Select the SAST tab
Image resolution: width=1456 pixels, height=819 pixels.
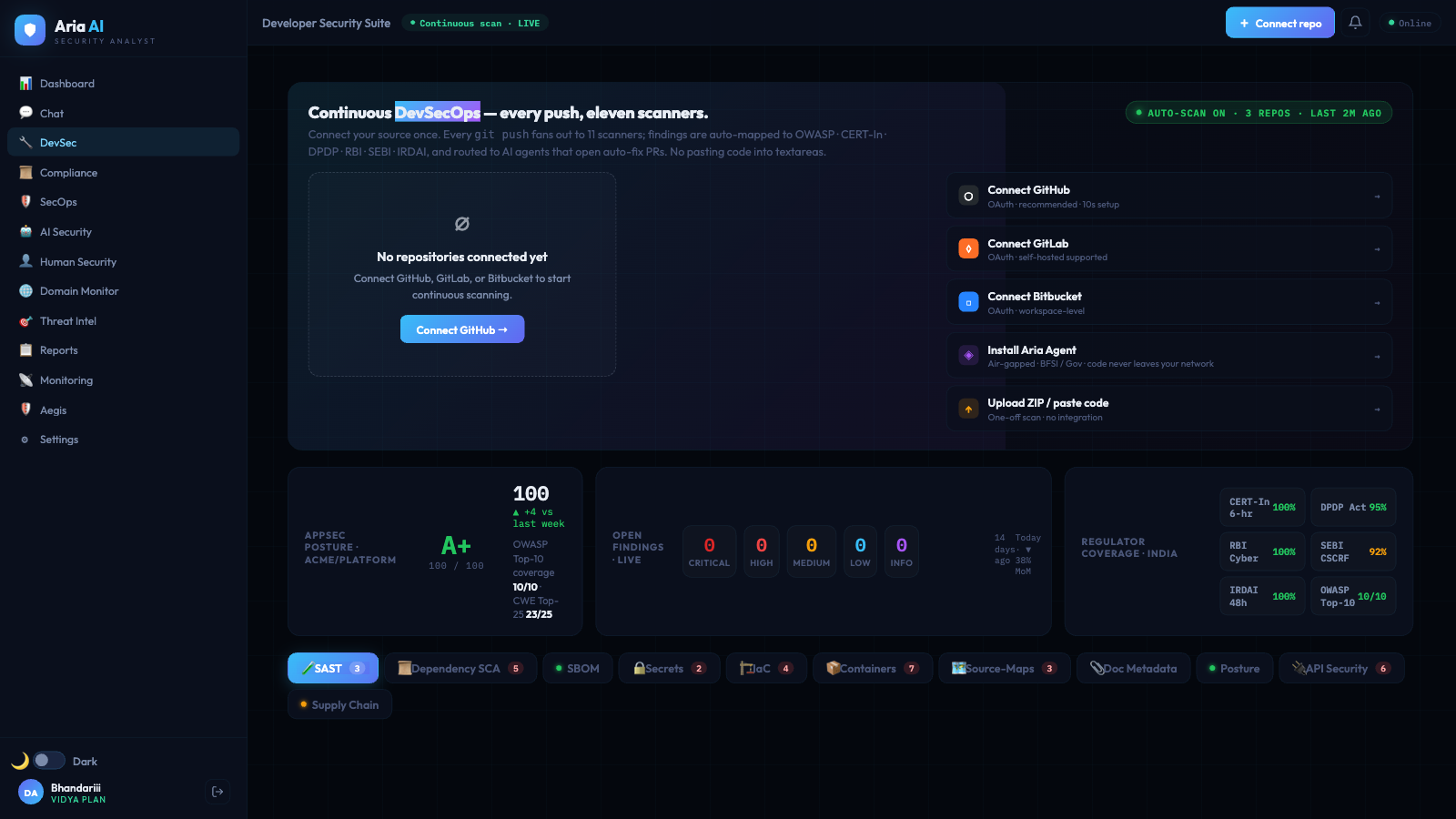tap(333, 668)
